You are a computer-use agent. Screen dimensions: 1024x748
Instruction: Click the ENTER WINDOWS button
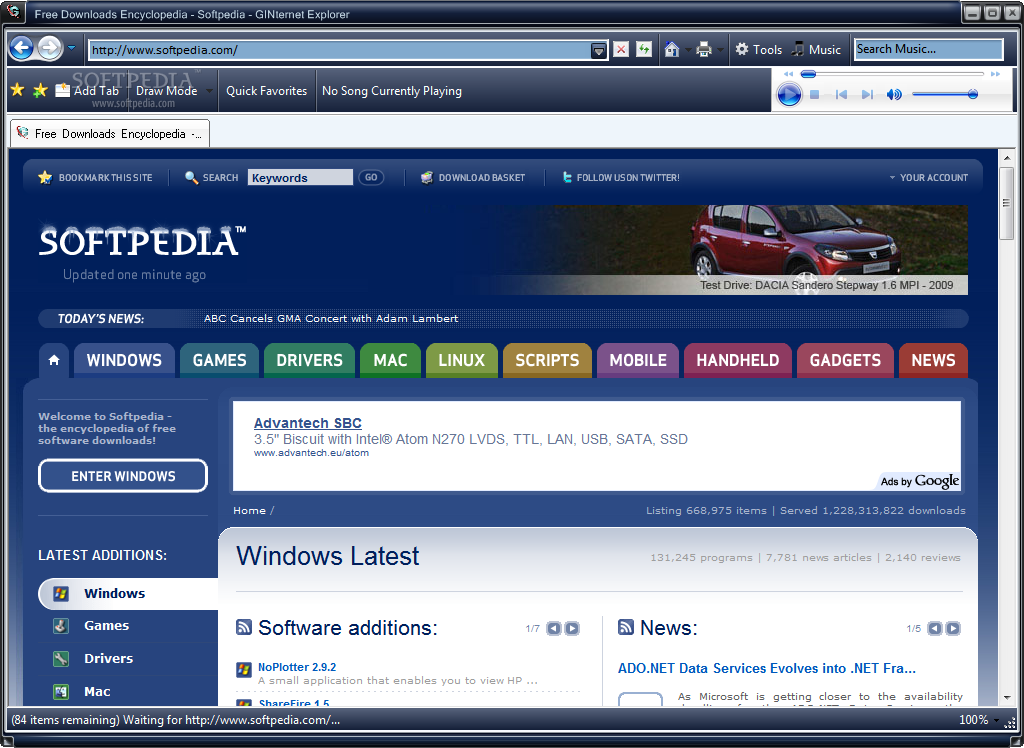click(123, 476)
